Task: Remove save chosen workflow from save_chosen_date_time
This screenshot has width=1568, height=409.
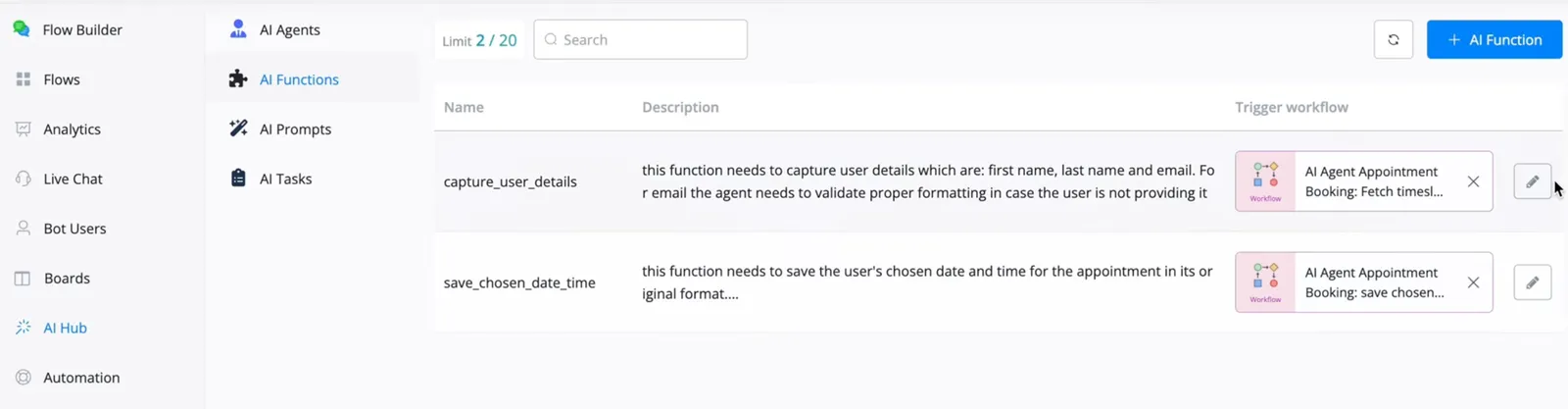Action: [x=1473, y=282]
